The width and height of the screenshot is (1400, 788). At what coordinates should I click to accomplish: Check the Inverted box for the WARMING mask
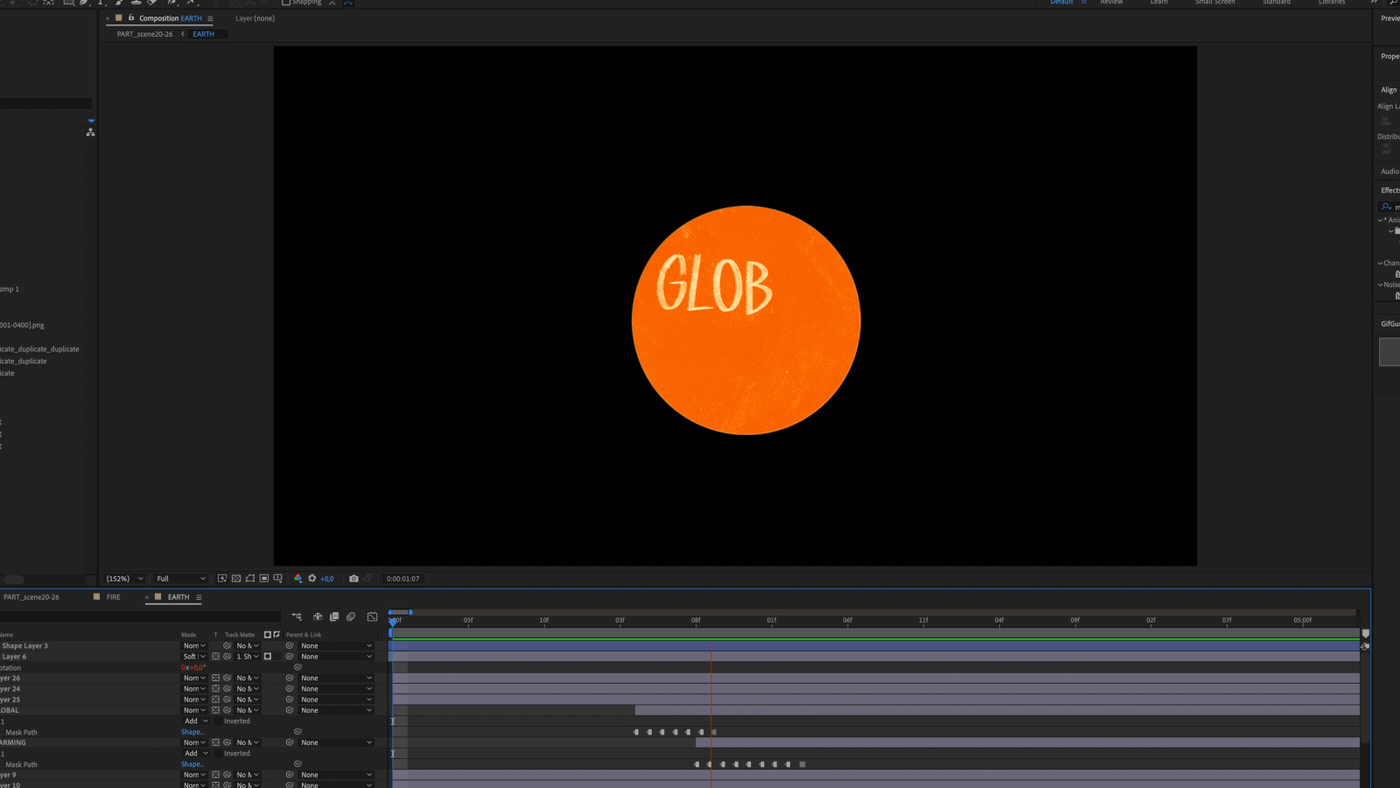pos(219,753)
